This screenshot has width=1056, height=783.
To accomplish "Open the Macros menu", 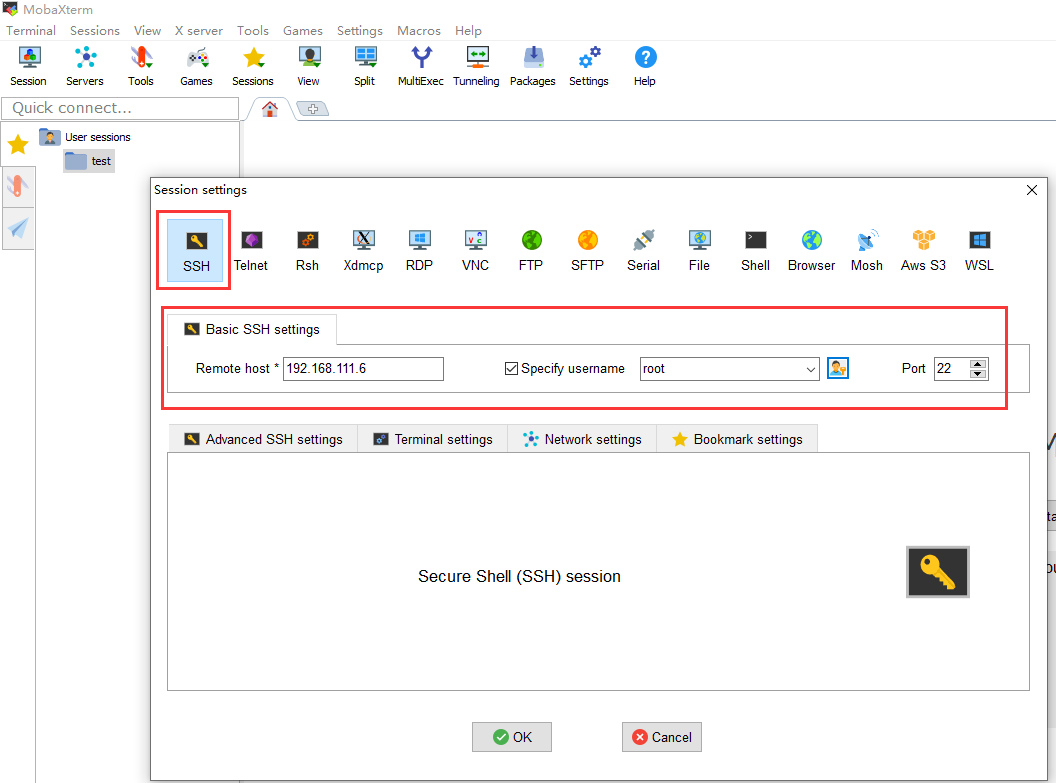I will click(x=419, y=30).
